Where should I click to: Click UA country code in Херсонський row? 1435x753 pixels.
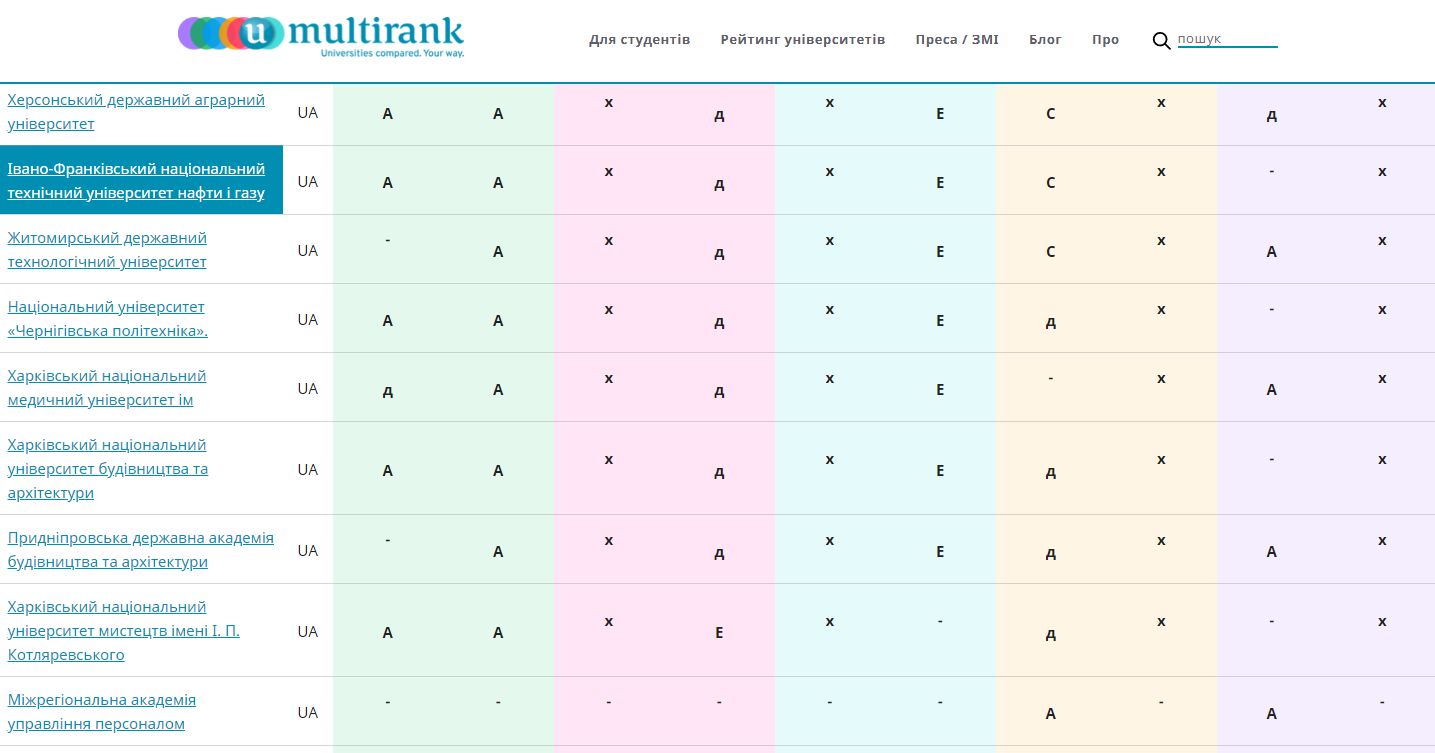click(x=307, y=113)
